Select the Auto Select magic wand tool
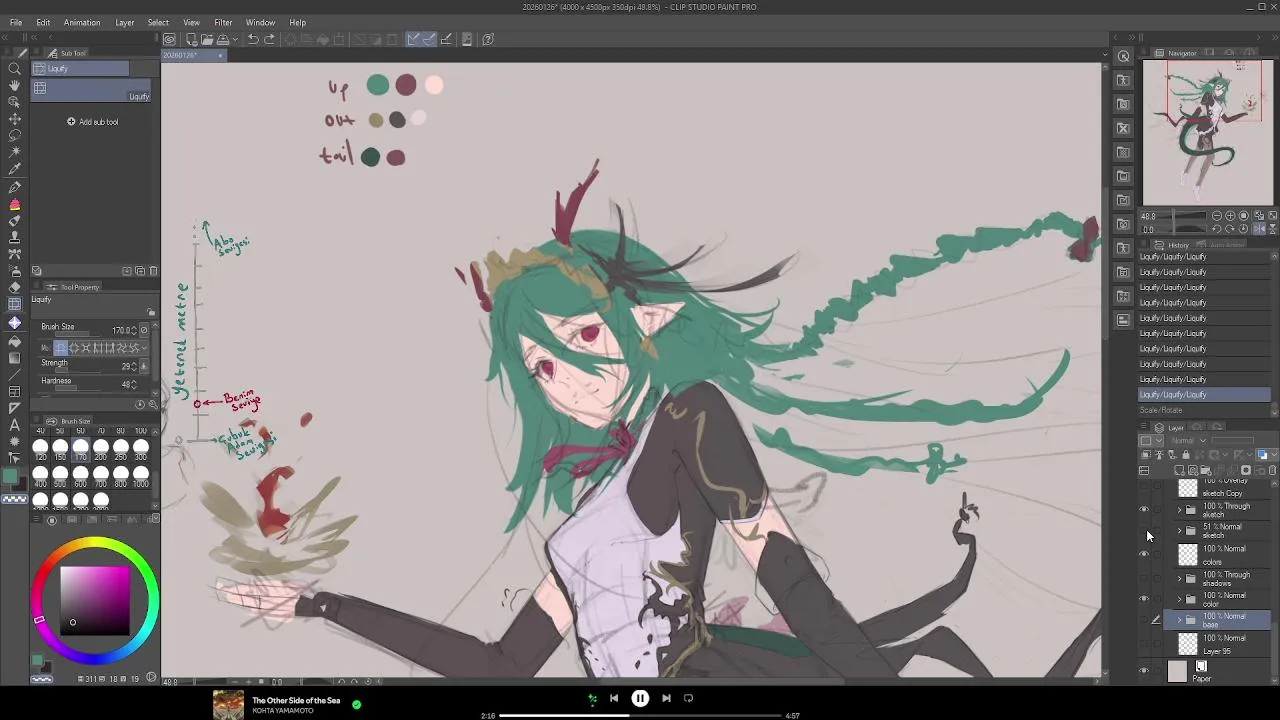Viewport: 1280px width, 720px height. coord(14,152)
